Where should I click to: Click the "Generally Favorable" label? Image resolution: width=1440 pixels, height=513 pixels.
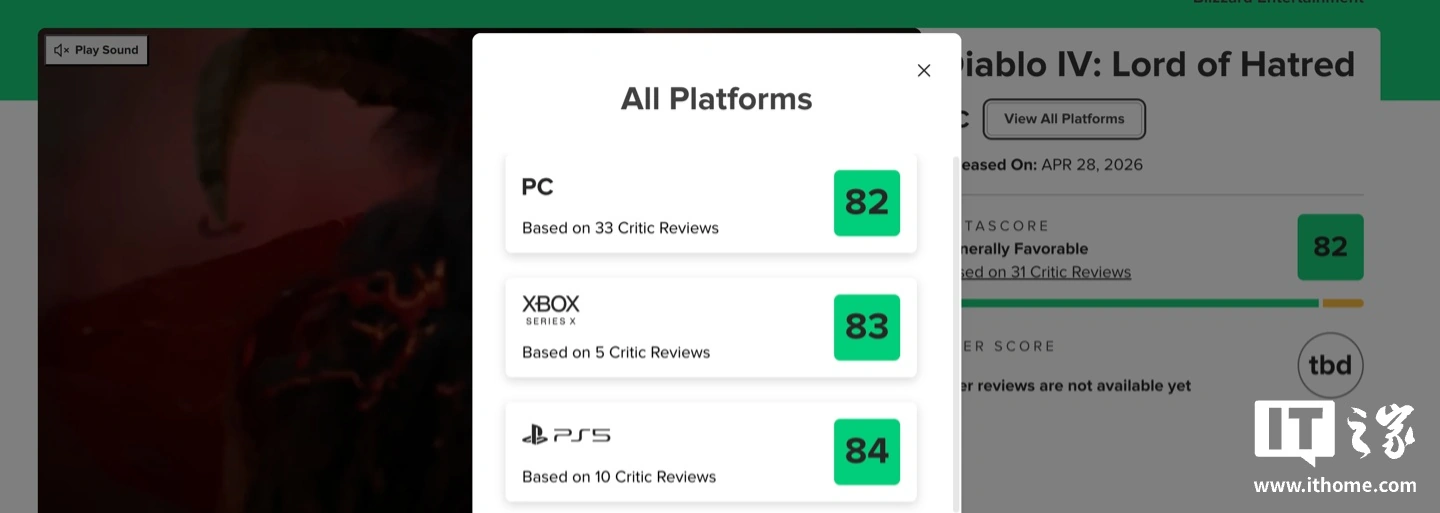pos(1024,249)
